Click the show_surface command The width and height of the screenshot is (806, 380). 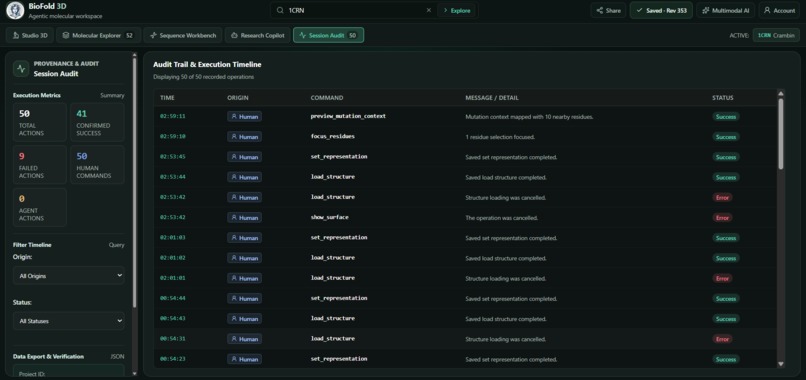tap(329, 217)
